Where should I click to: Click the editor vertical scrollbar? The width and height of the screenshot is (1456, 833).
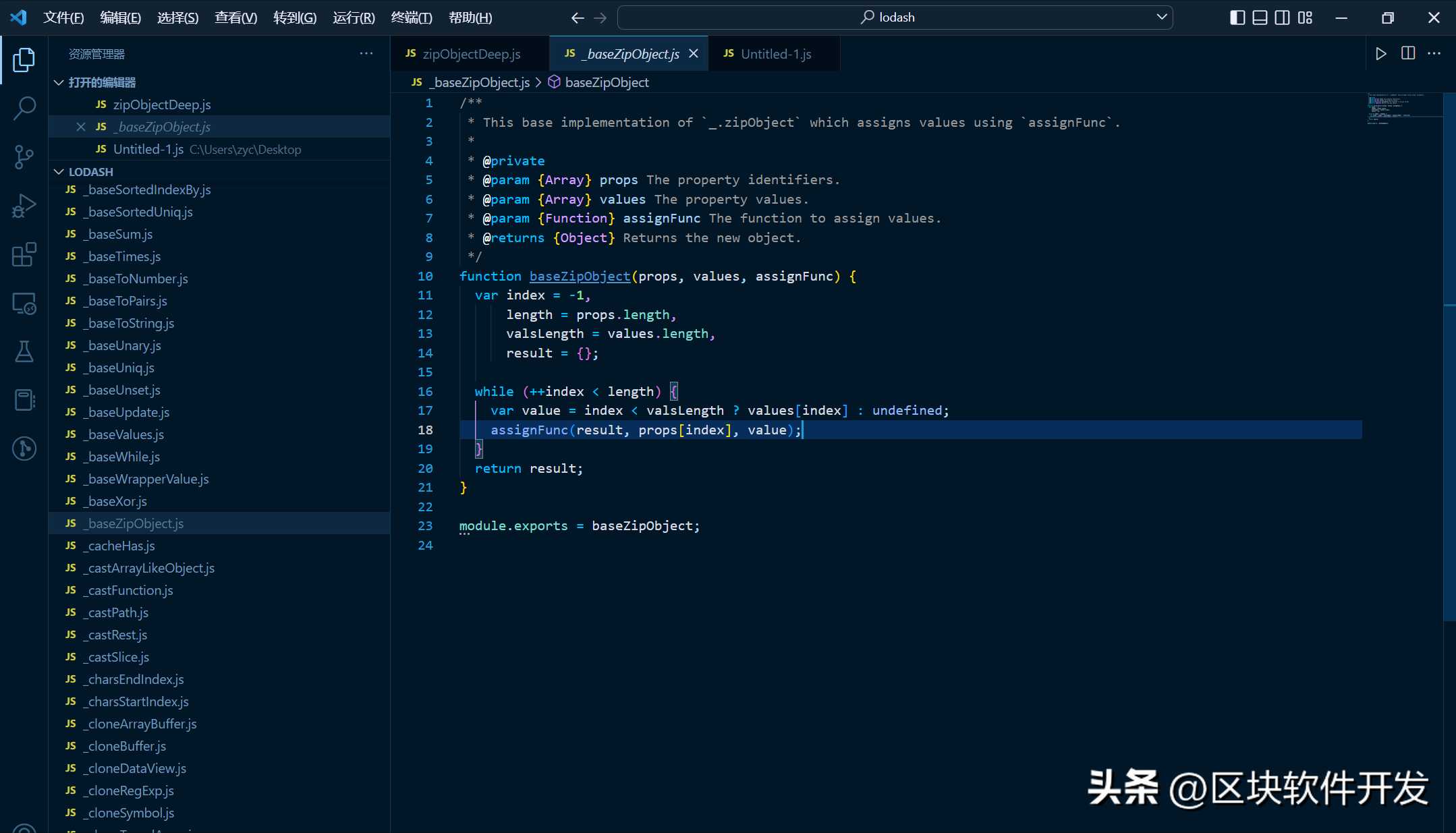[x=1449, y=357]
